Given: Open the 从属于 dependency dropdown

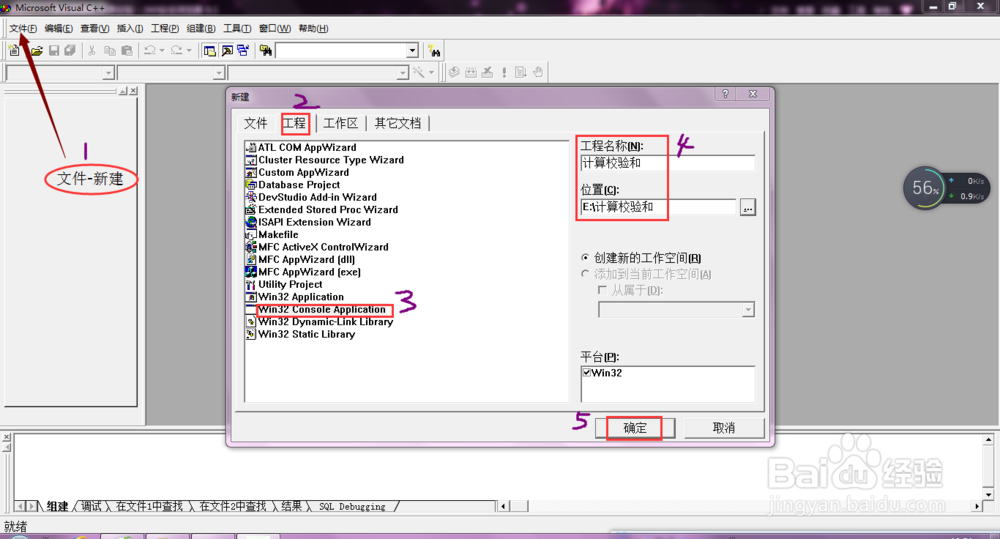Looking at the screenshot, I should tap(748, 310).
